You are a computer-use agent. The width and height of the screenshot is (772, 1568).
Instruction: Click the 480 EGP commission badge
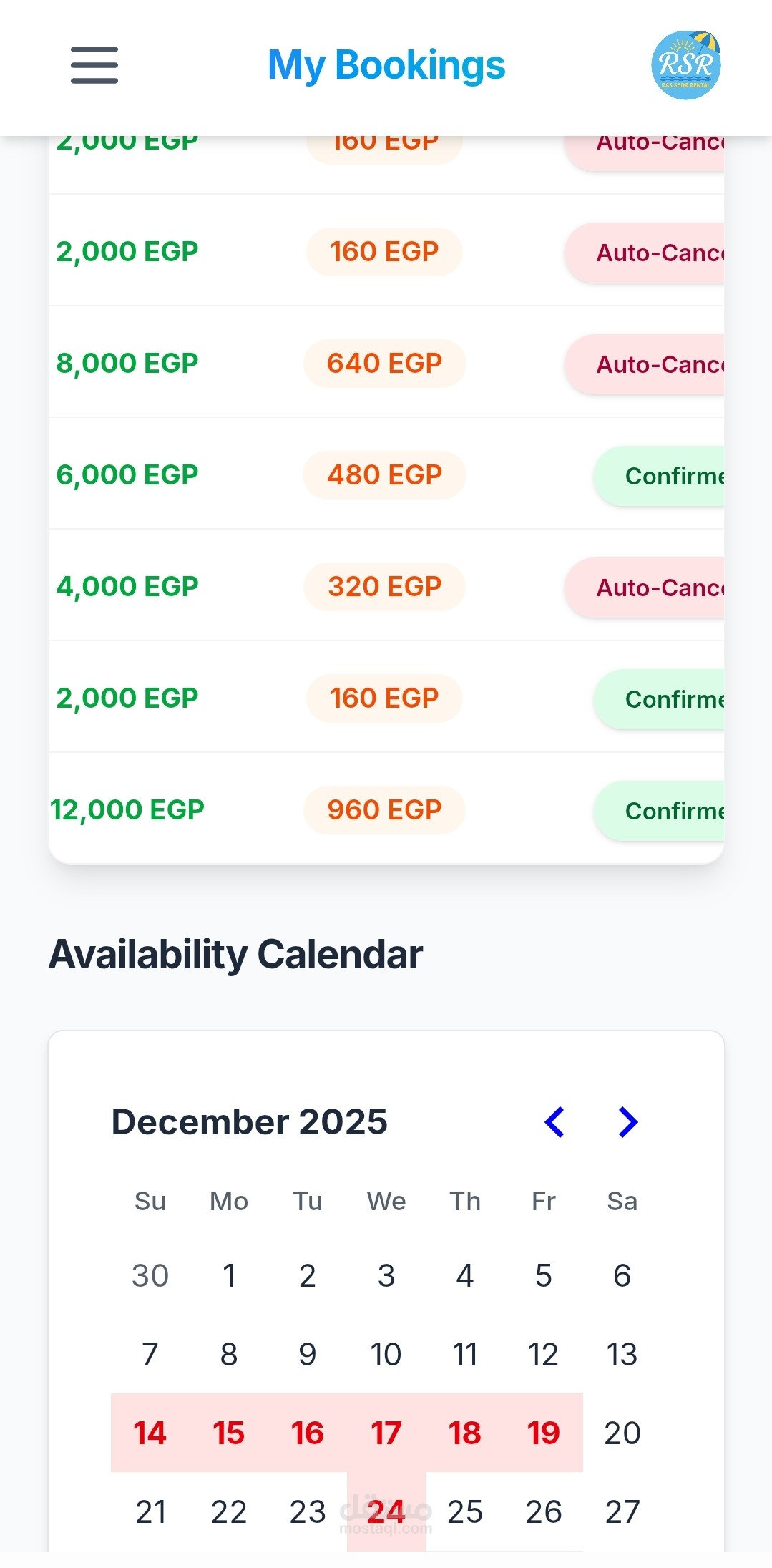click(384, 475)
